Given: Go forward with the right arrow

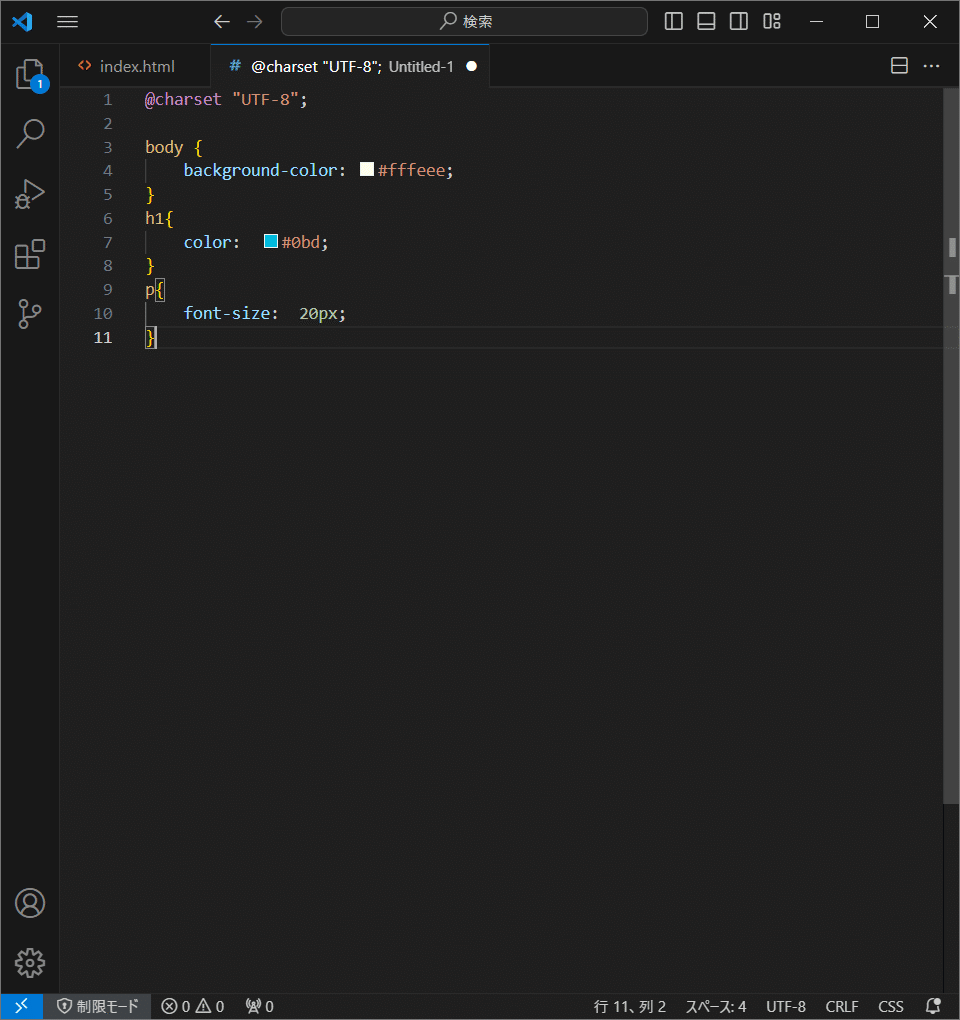Looking at the screenshot, I should (255, 21).
